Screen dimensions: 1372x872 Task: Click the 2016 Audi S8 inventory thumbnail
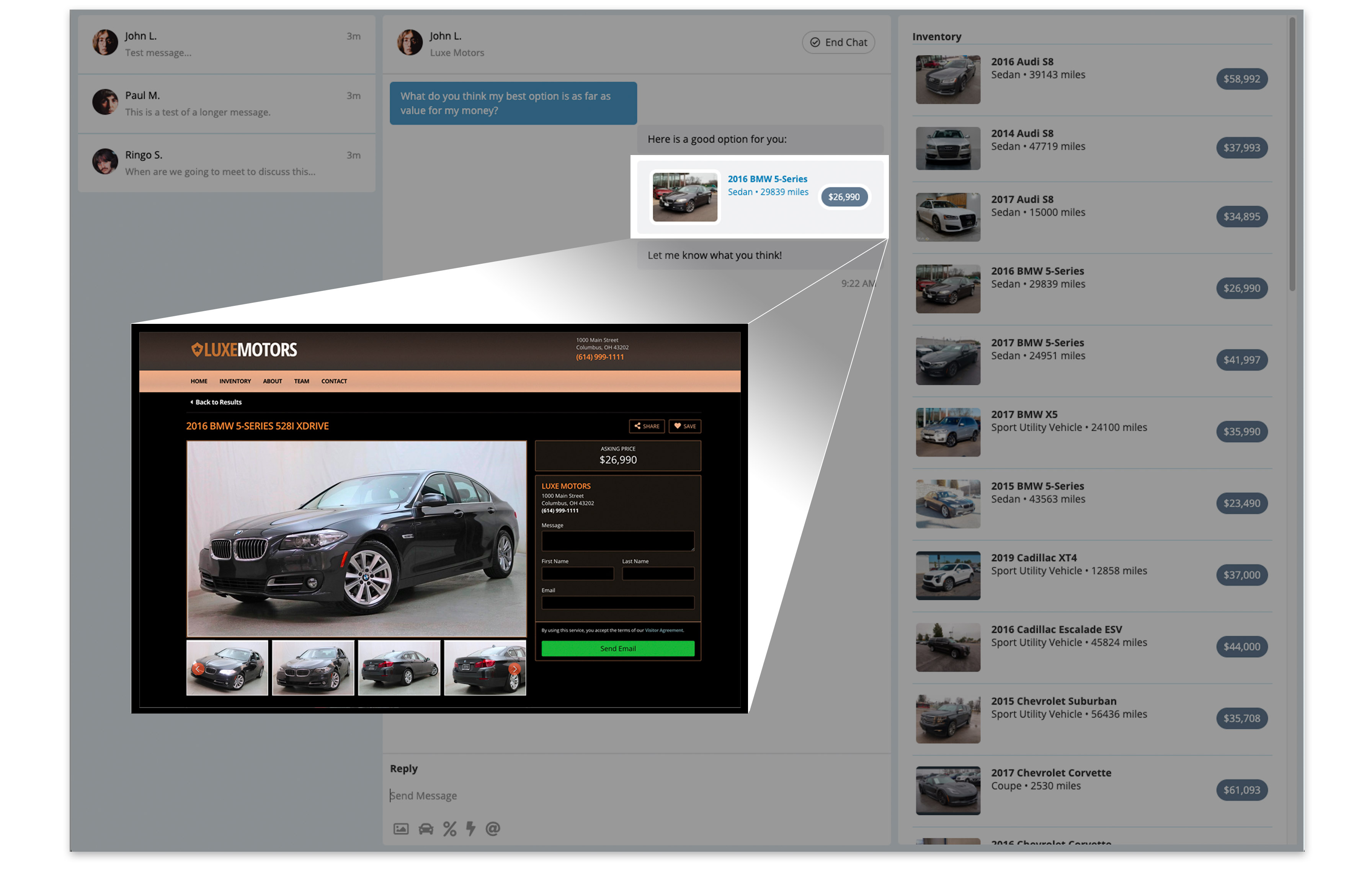(948, 79)
